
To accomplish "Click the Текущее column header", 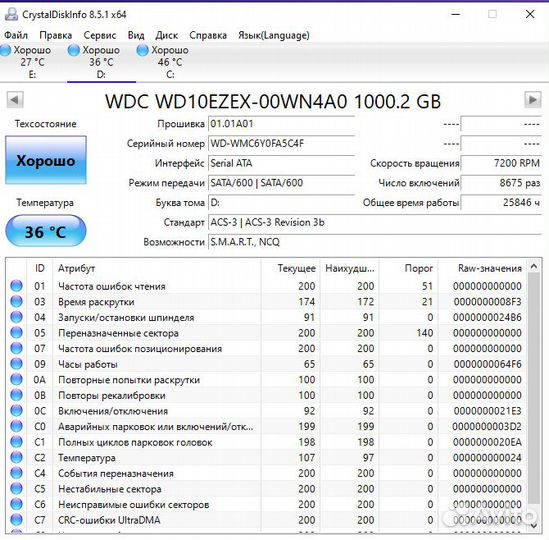I will 290,268.
